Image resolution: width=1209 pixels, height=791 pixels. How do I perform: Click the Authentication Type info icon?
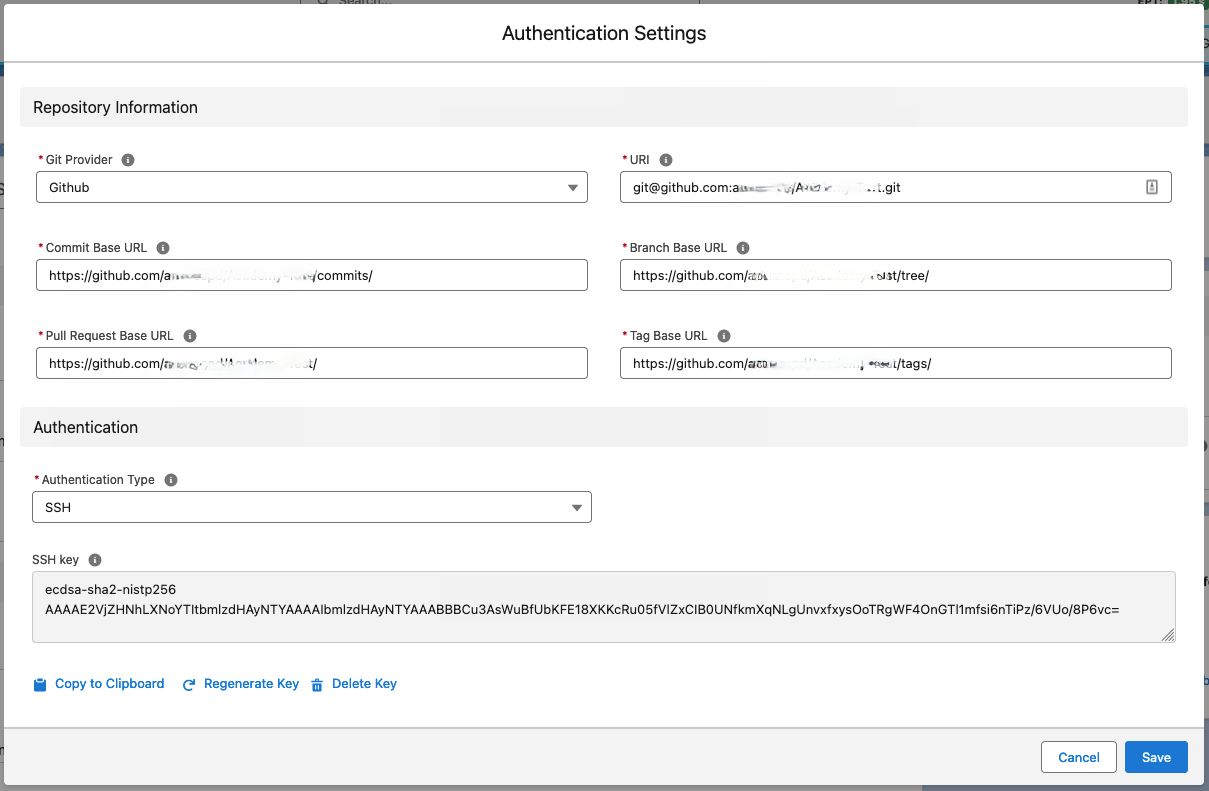point(171,480)
